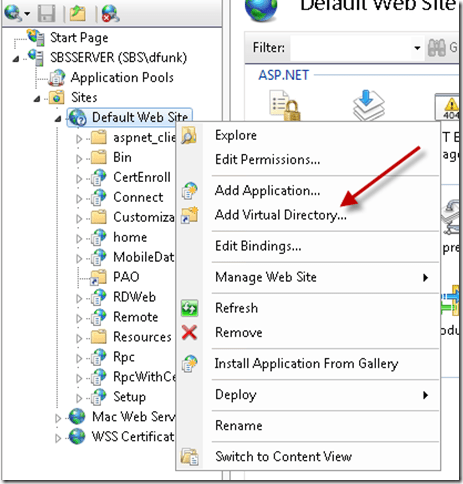Click the CertEnroll application icon
Viewport: 463px width, 484px height.
pos(99,177)
